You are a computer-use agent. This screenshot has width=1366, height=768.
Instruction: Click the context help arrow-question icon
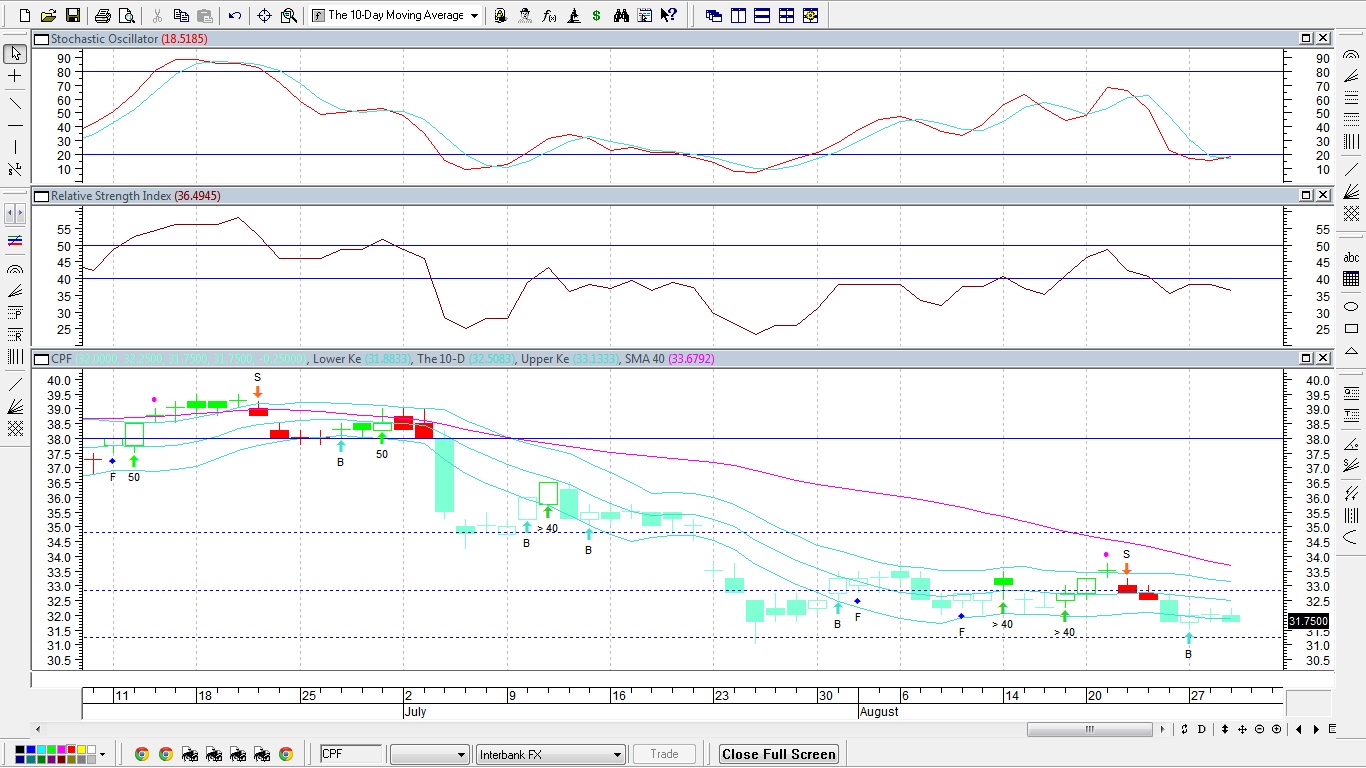669,15
